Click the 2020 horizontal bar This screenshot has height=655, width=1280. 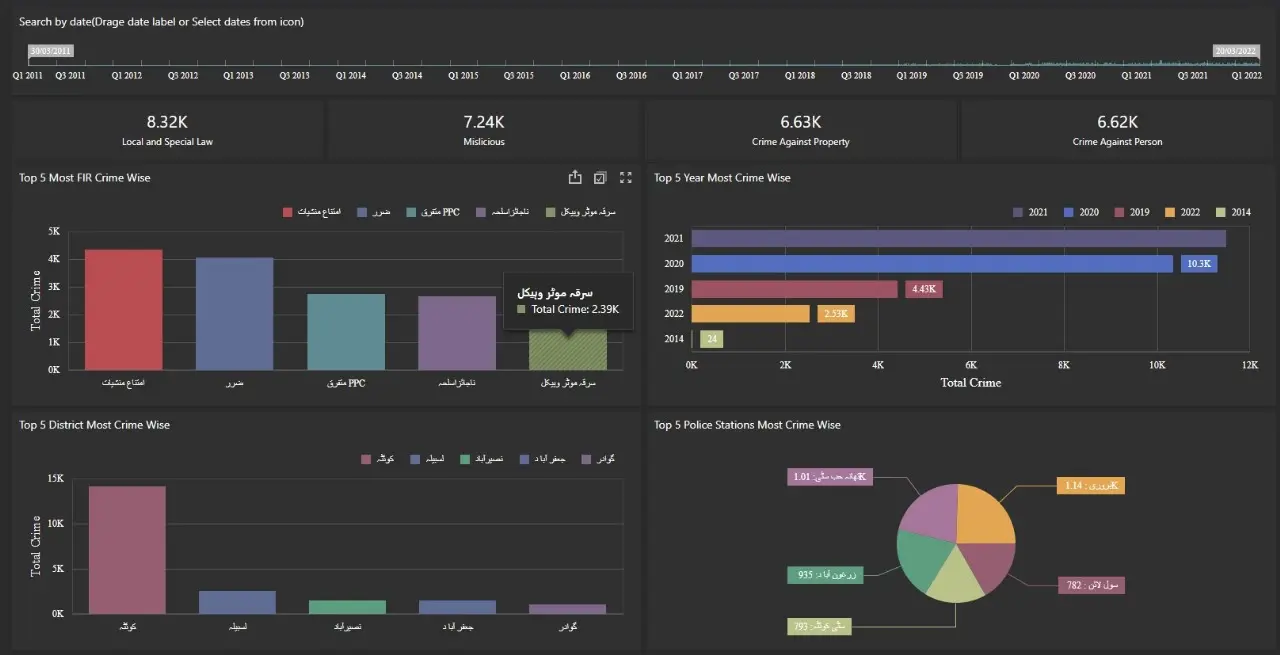tap(931, 264)
